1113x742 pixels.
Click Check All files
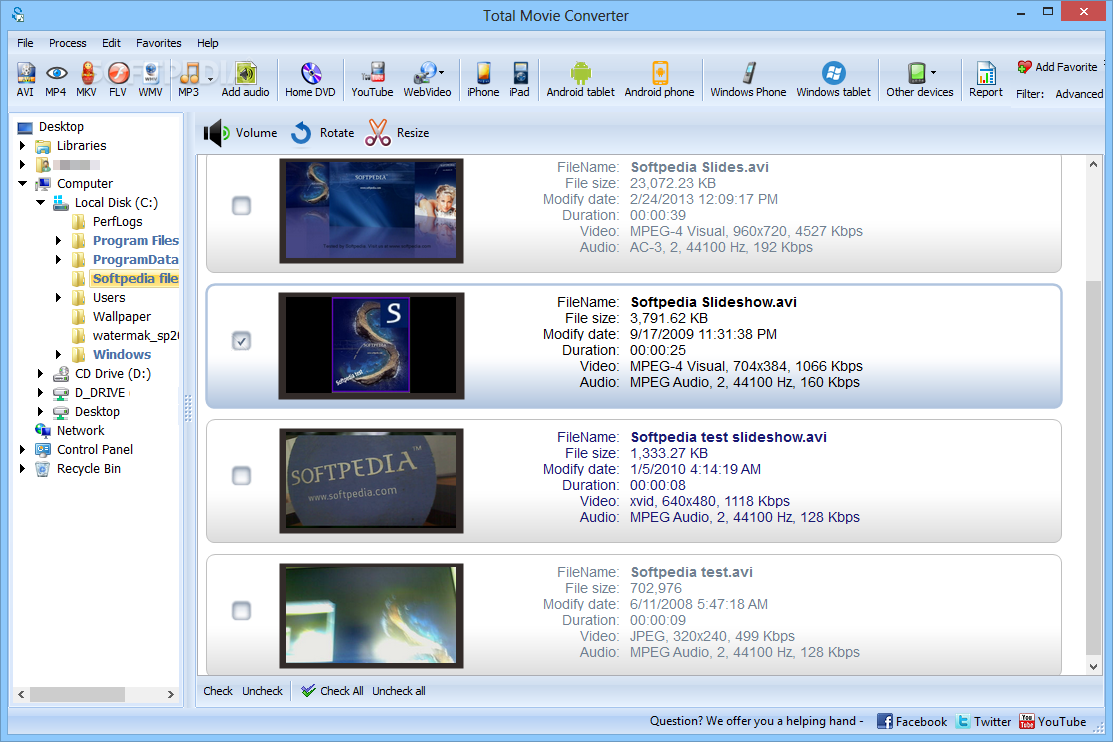(x=332, y=691)
